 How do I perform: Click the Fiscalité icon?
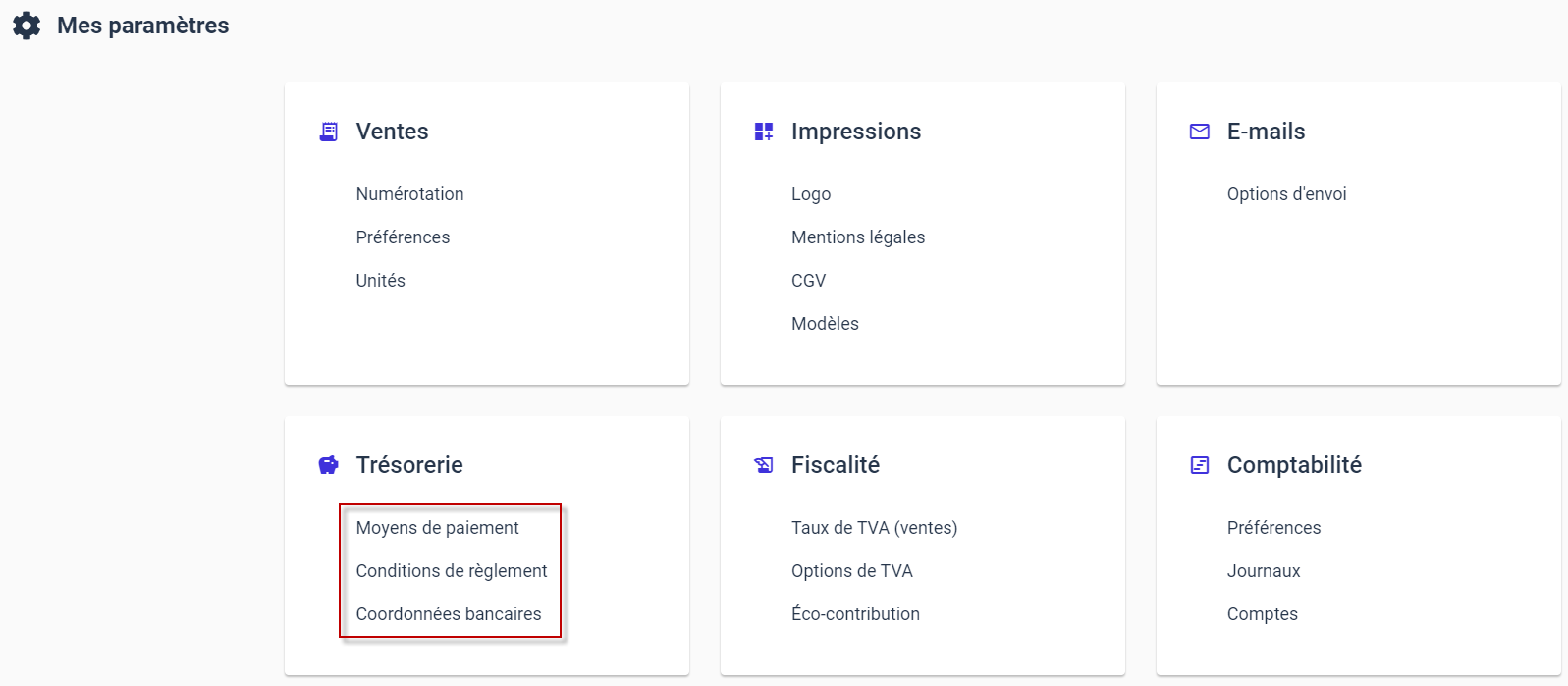pos(764,465)
